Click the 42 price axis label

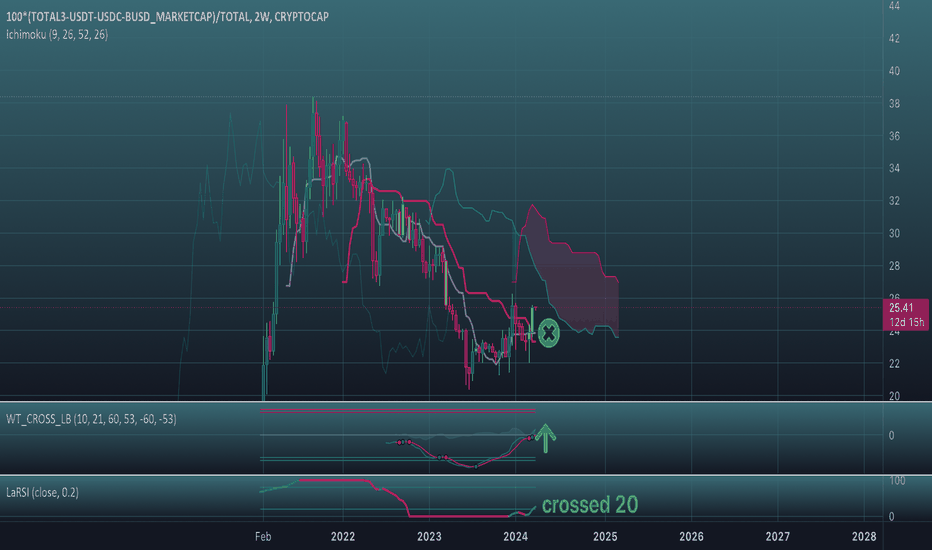click(x=894, y=38)
